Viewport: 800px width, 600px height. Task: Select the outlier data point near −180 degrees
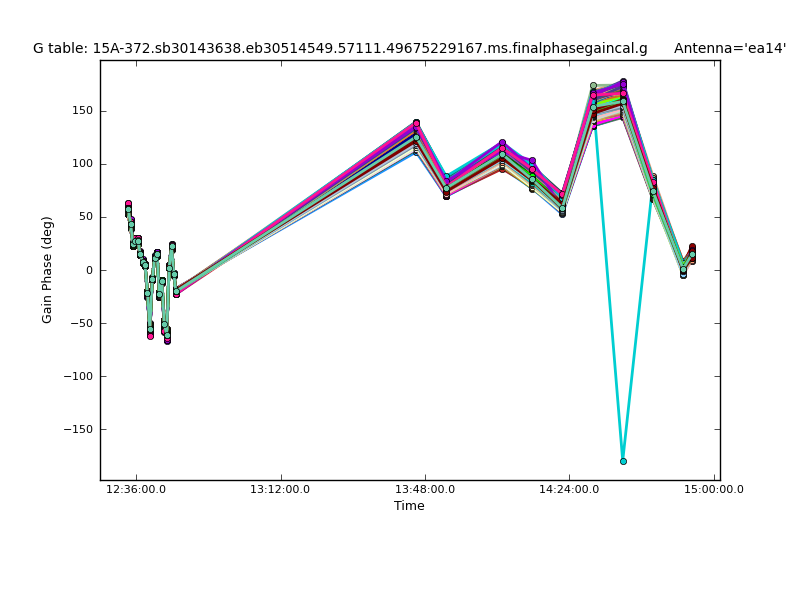[x=623, y=461]
